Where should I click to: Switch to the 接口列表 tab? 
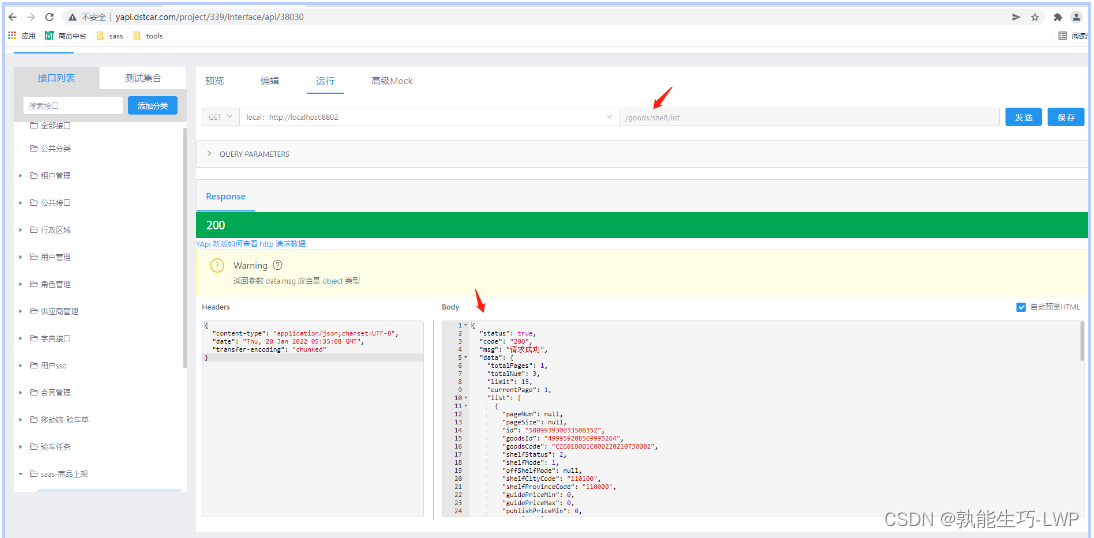pos(57,78)
